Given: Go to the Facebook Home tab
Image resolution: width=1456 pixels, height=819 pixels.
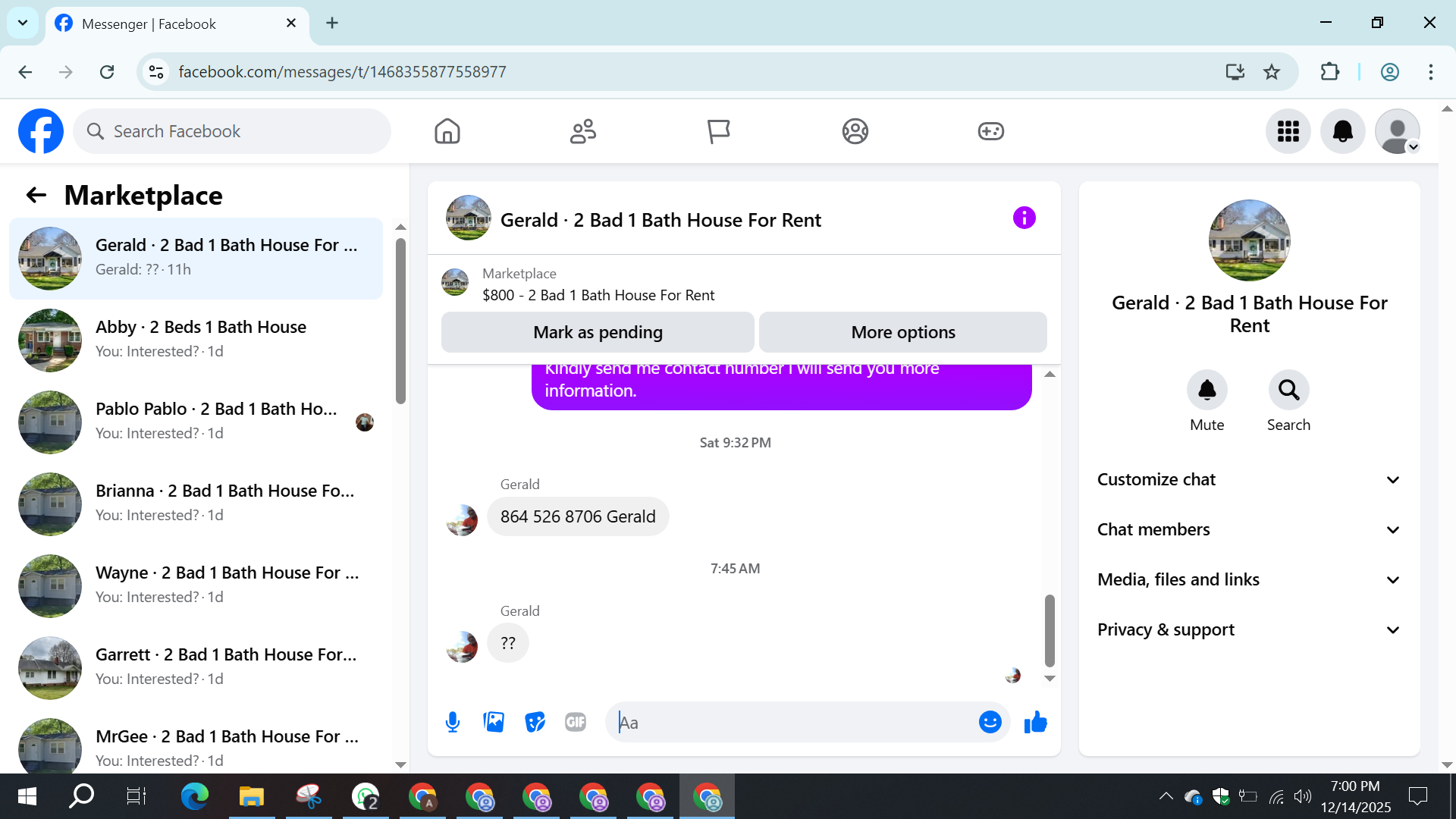Looking at the screenshot, I should [x=447, y=131].
